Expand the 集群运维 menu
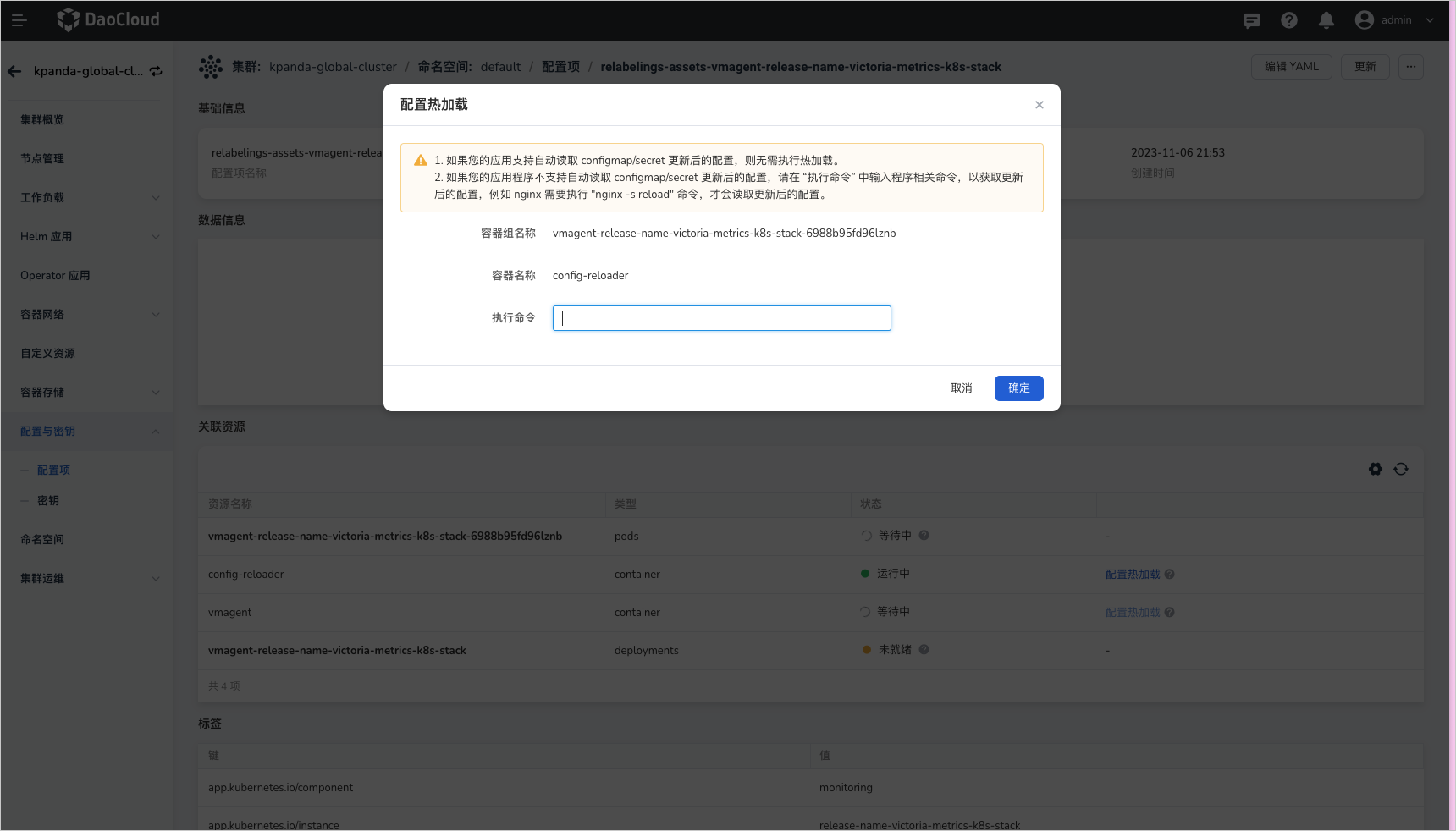Screen dimensions: 1456x831 [87, 579]
